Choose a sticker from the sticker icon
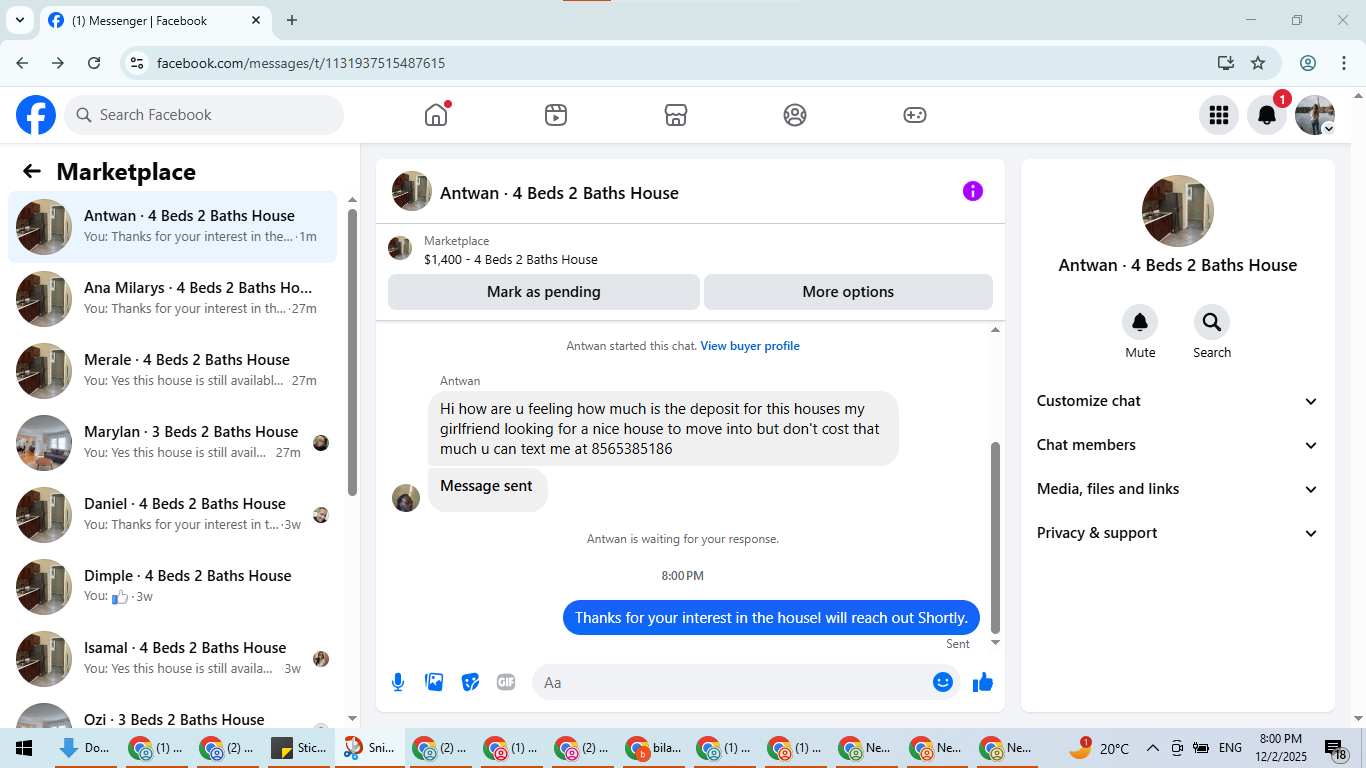Image resolution: width=1366 pixels, height=768 pixels. coord(470,682)
